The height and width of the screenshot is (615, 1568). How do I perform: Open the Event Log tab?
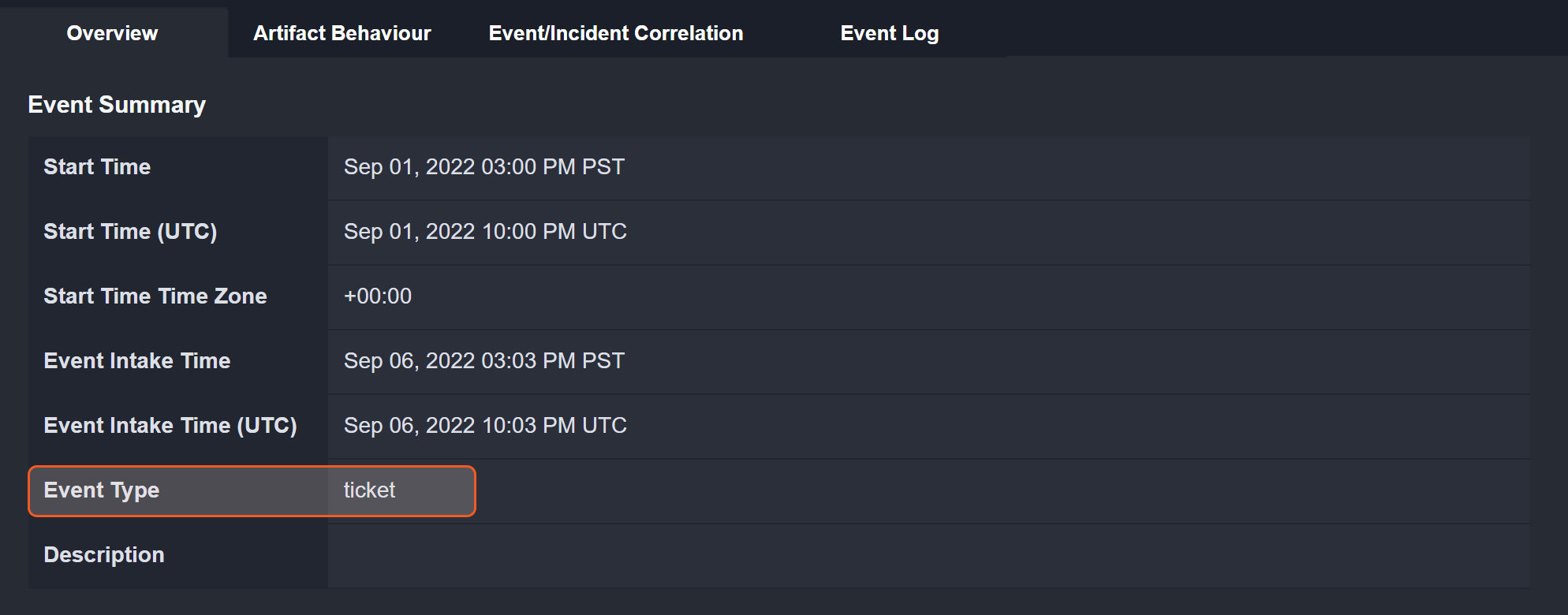point(889,33)
